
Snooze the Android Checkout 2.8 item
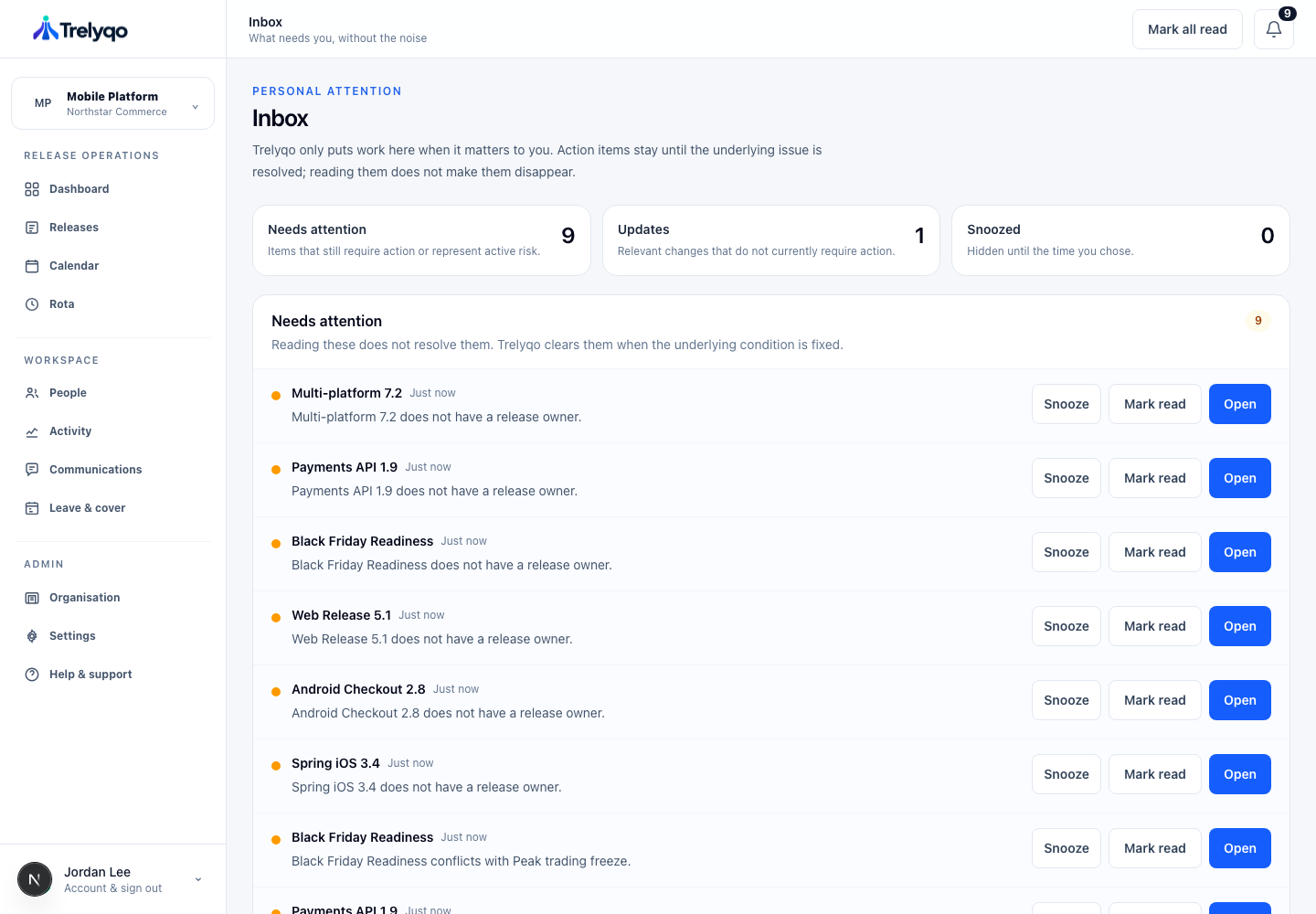click(1067, 700)
